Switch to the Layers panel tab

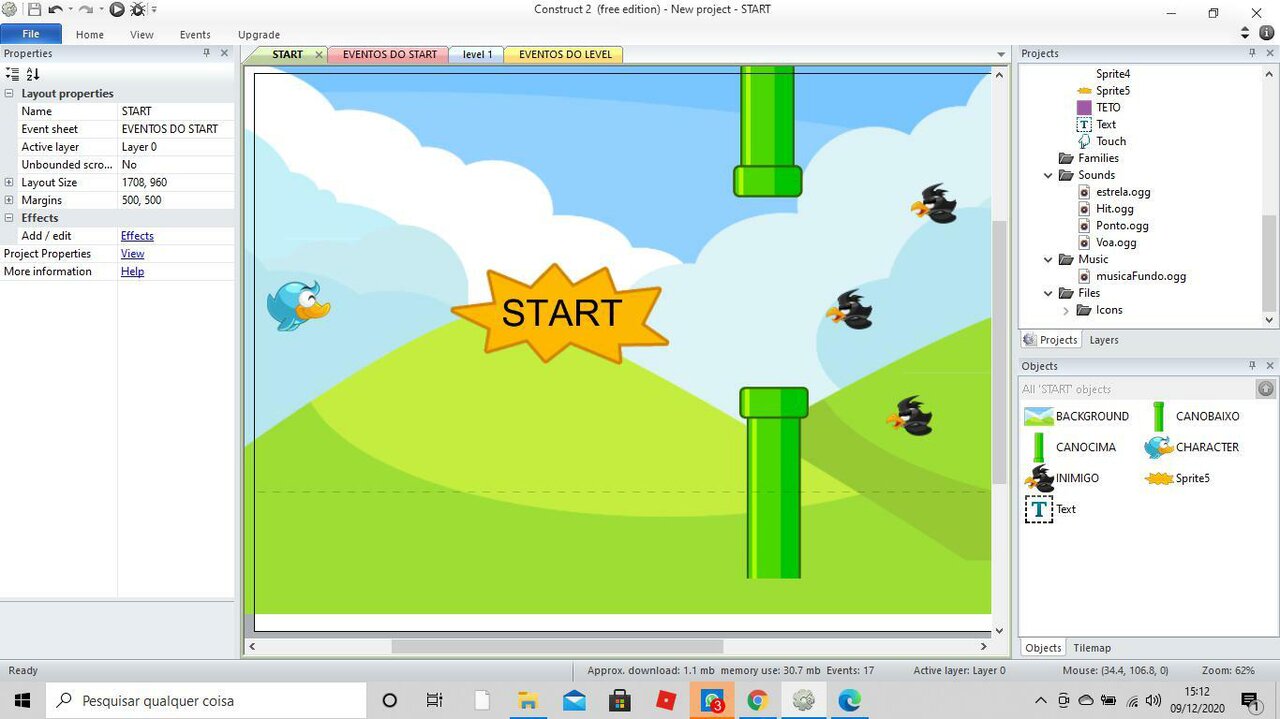tap(1104, 340)
